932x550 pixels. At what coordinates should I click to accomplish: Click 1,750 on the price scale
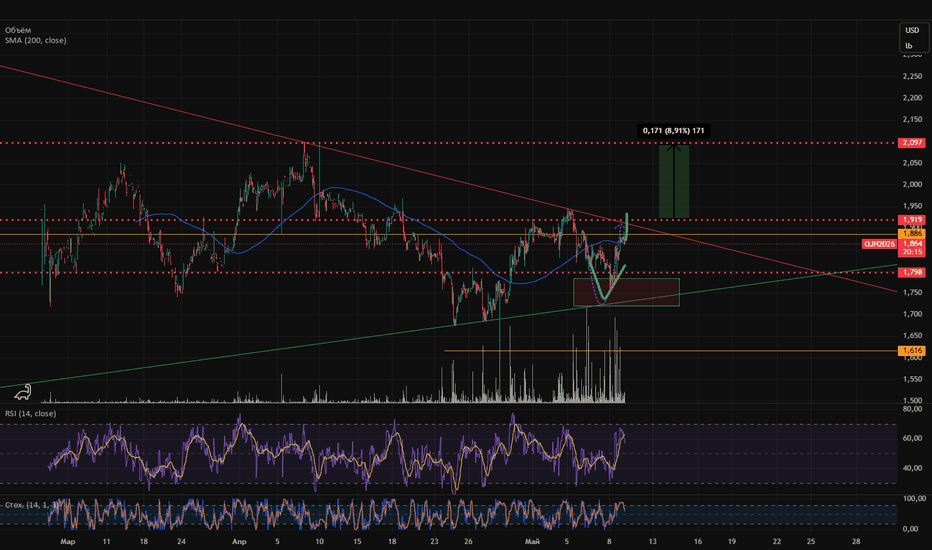coord(912,293)
